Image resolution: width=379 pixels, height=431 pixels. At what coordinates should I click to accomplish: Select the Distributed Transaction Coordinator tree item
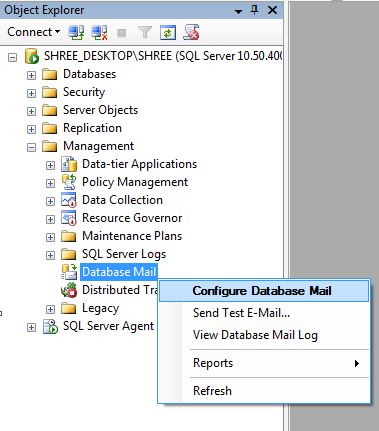(x=120, y=290)
